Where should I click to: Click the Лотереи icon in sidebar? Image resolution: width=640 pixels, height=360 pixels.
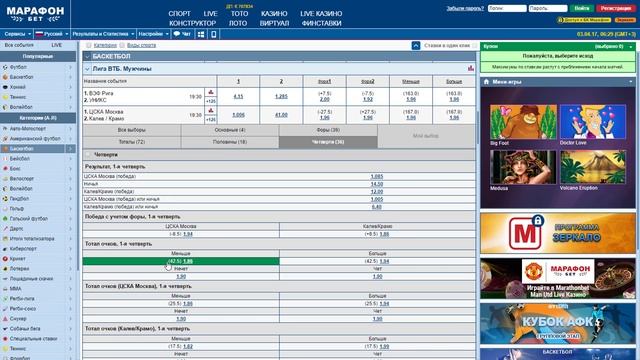pyautogui.click(x=5, y=269)
